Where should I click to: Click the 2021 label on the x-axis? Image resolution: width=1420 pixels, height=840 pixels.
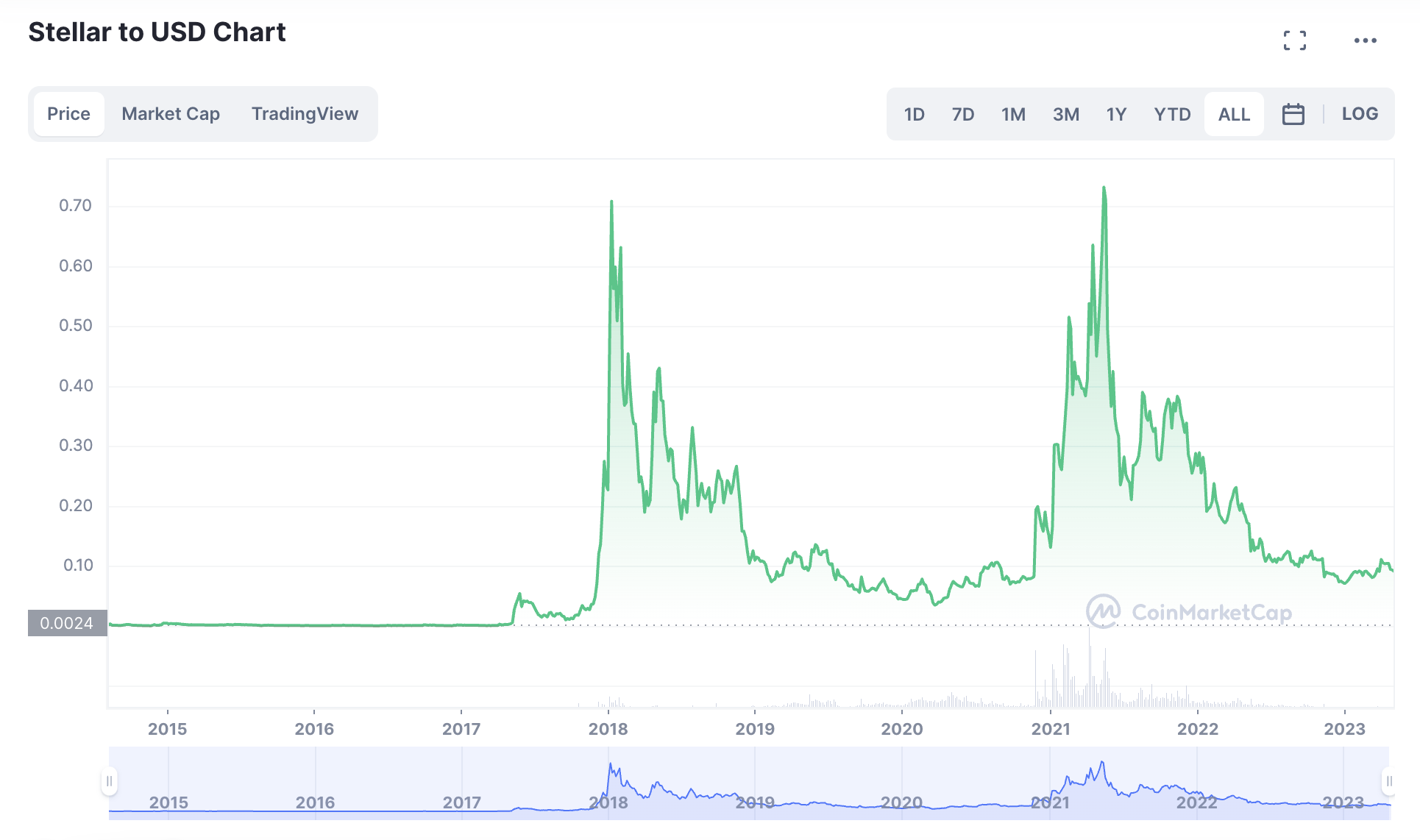pos(1051,729)
